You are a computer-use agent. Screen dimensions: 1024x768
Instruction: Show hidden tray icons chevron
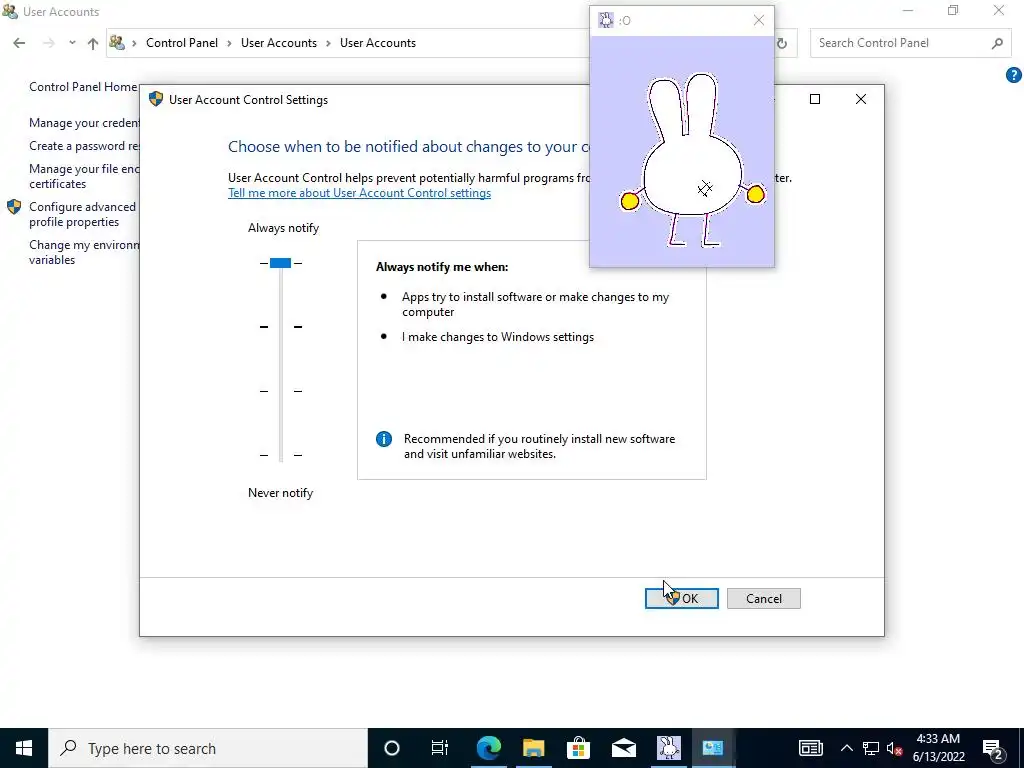(846, 748)
